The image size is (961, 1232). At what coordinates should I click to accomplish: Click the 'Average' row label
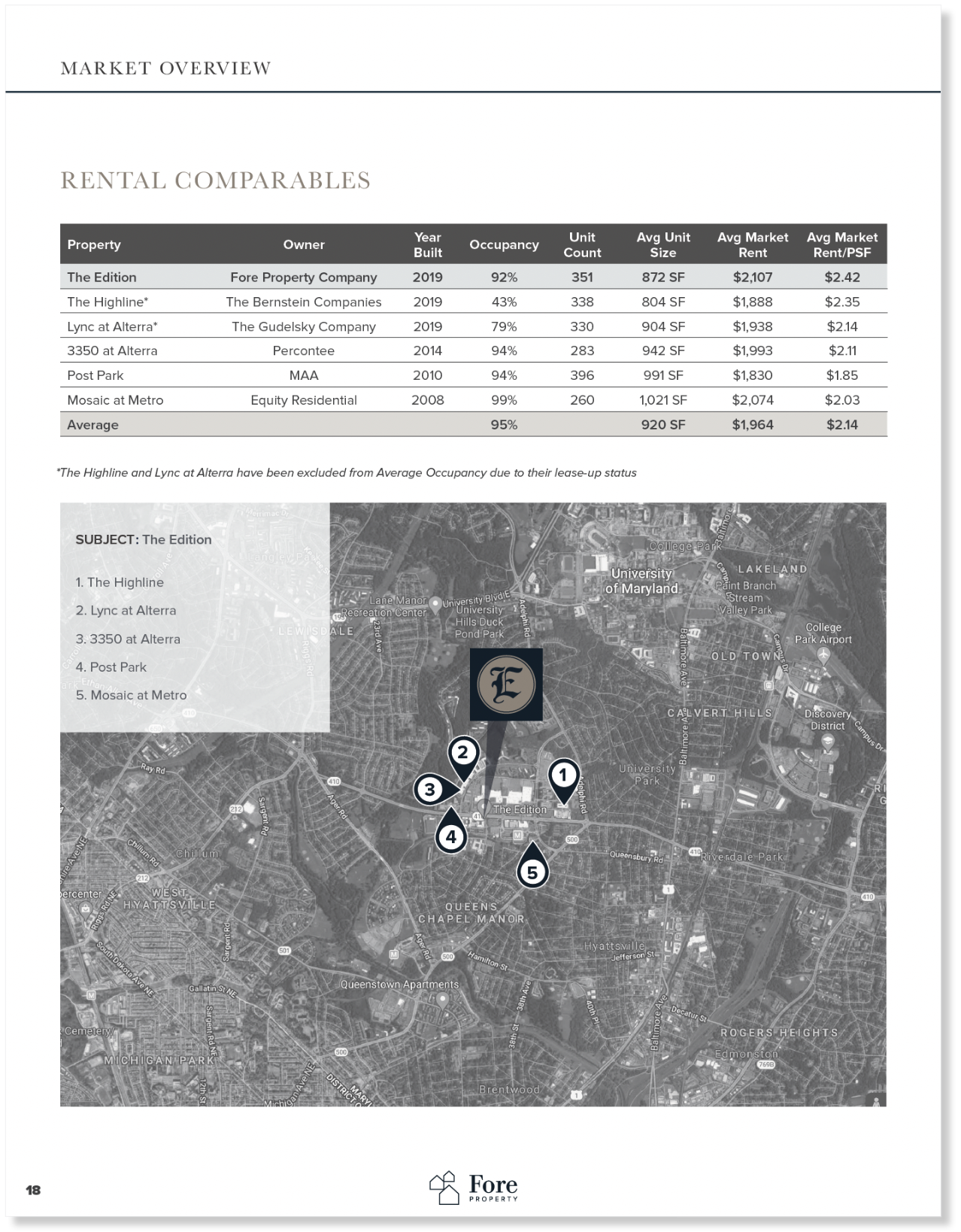(92, 424)
